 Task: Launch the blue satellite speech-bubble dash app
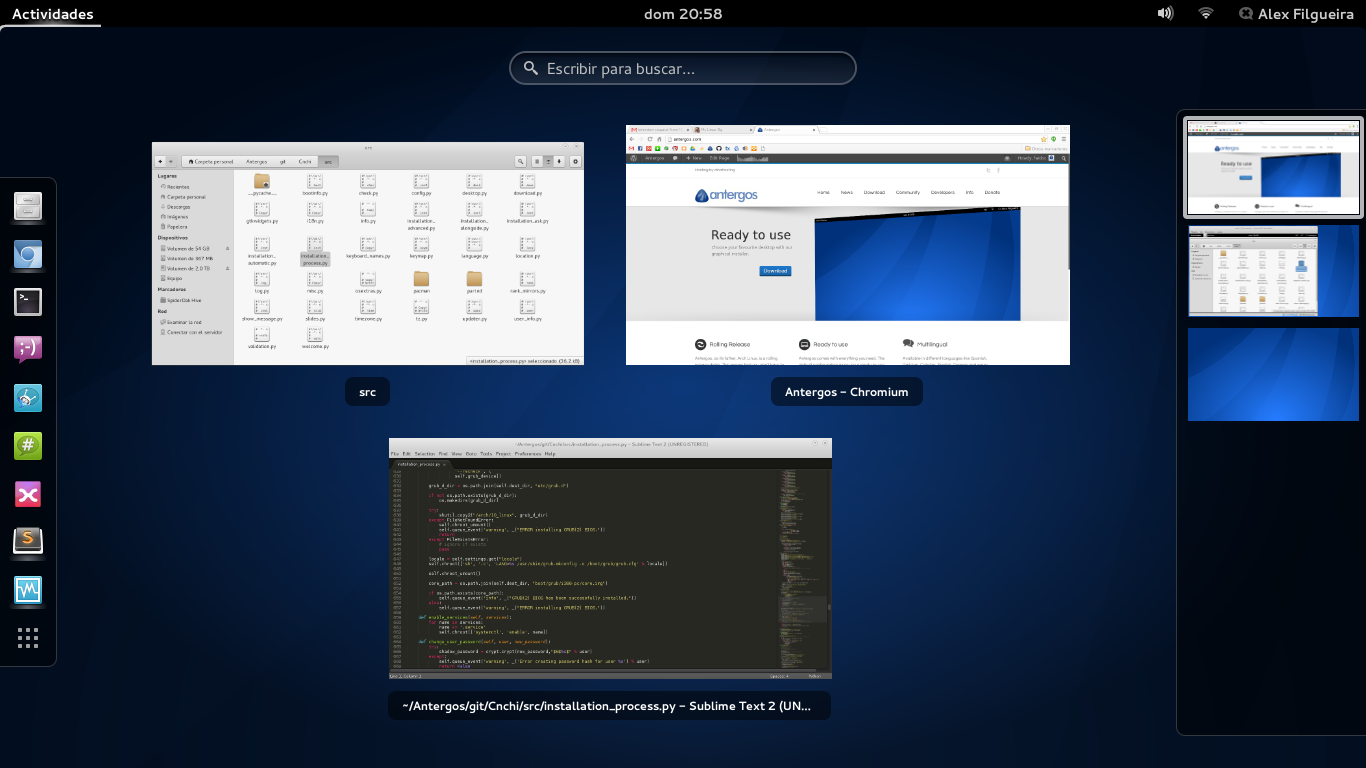click(28, 398)
